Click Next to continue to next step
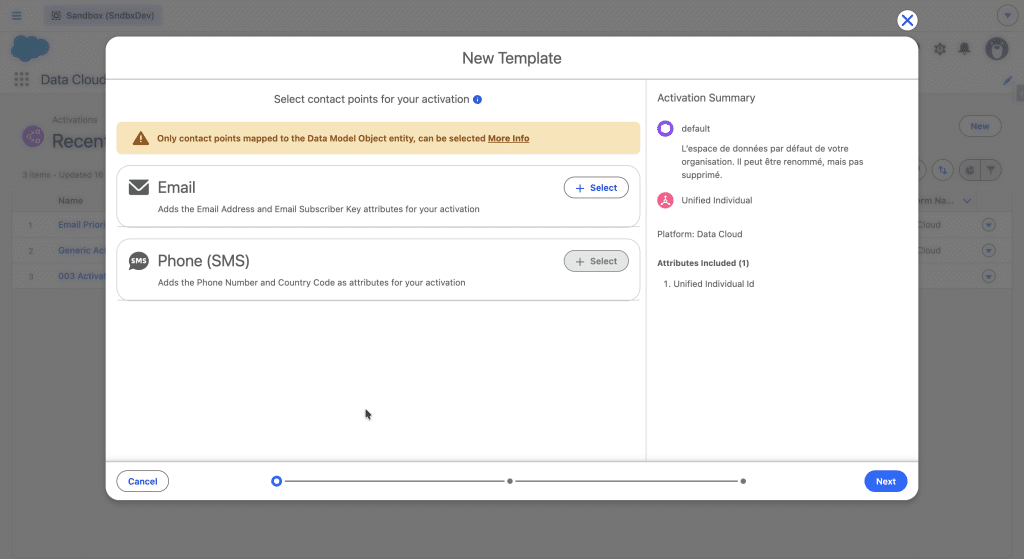1024x559 pixels. coord(885,481)
